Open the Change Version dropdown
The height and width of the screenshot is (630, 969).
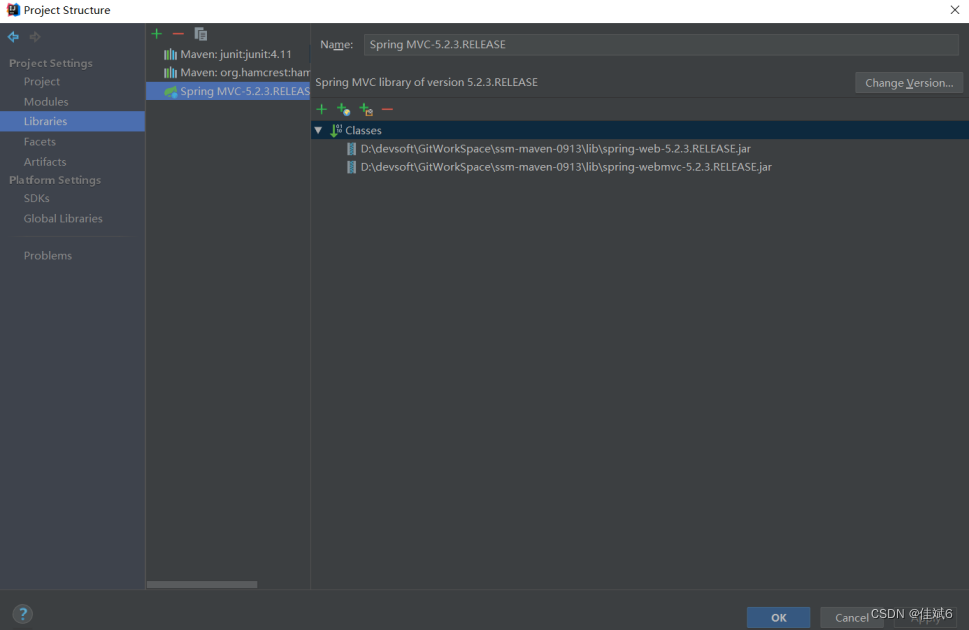click(x=908, y=82)
